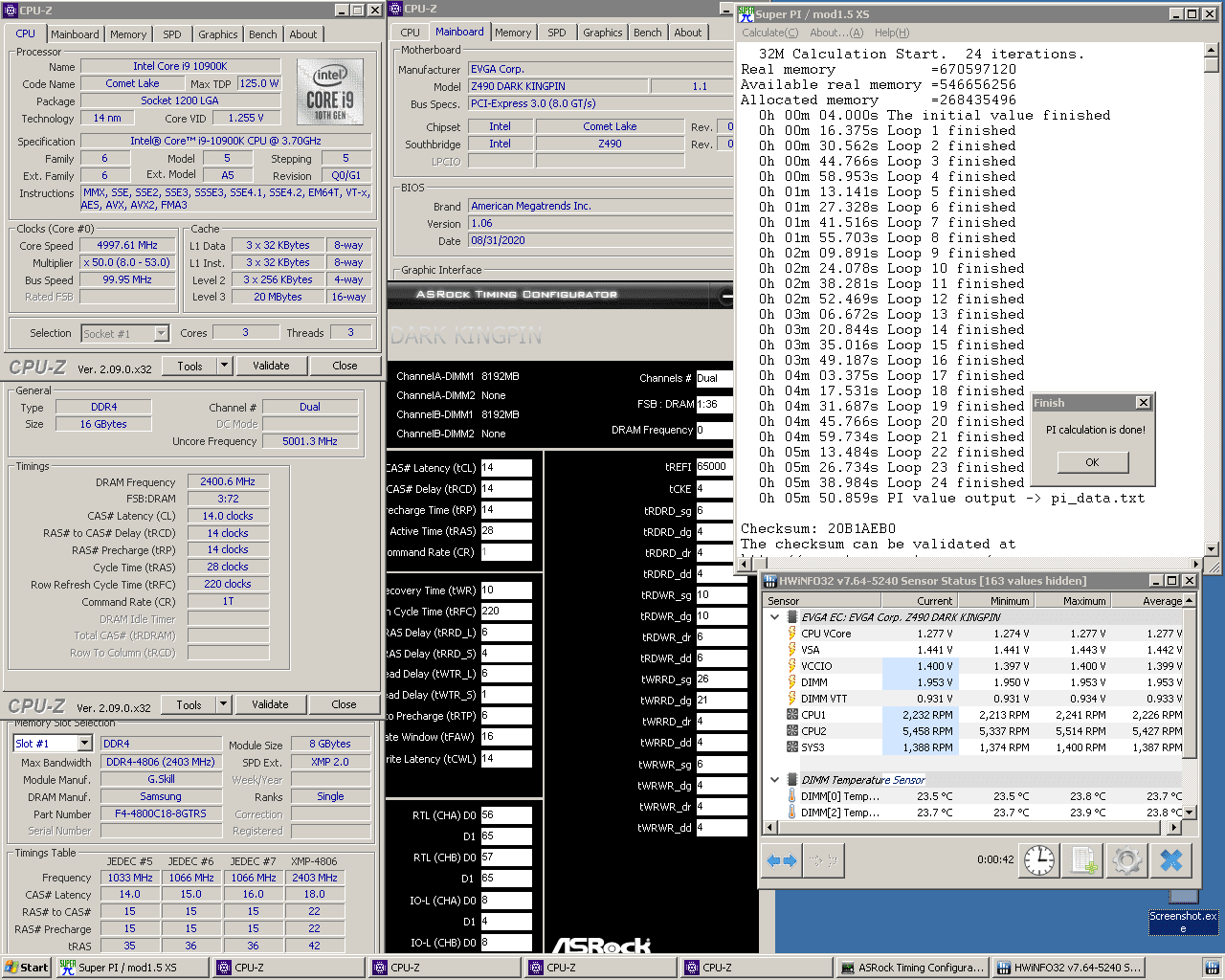Reset sensor min/max with the clock icon
The image size is (1225, 980).
(x=1038, y=860)
